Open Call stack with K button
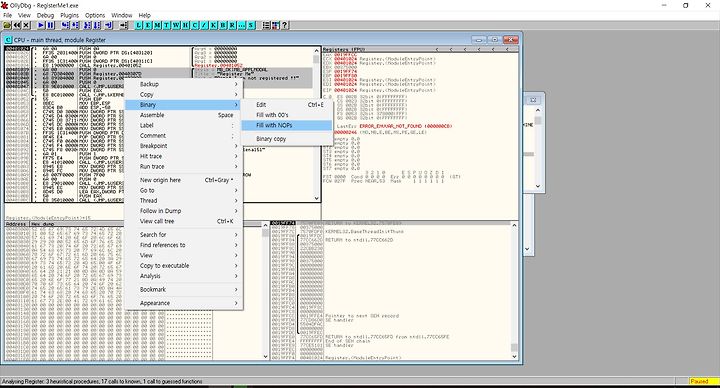This screenshot has width=720, height=388. click(x=214, y=25)
